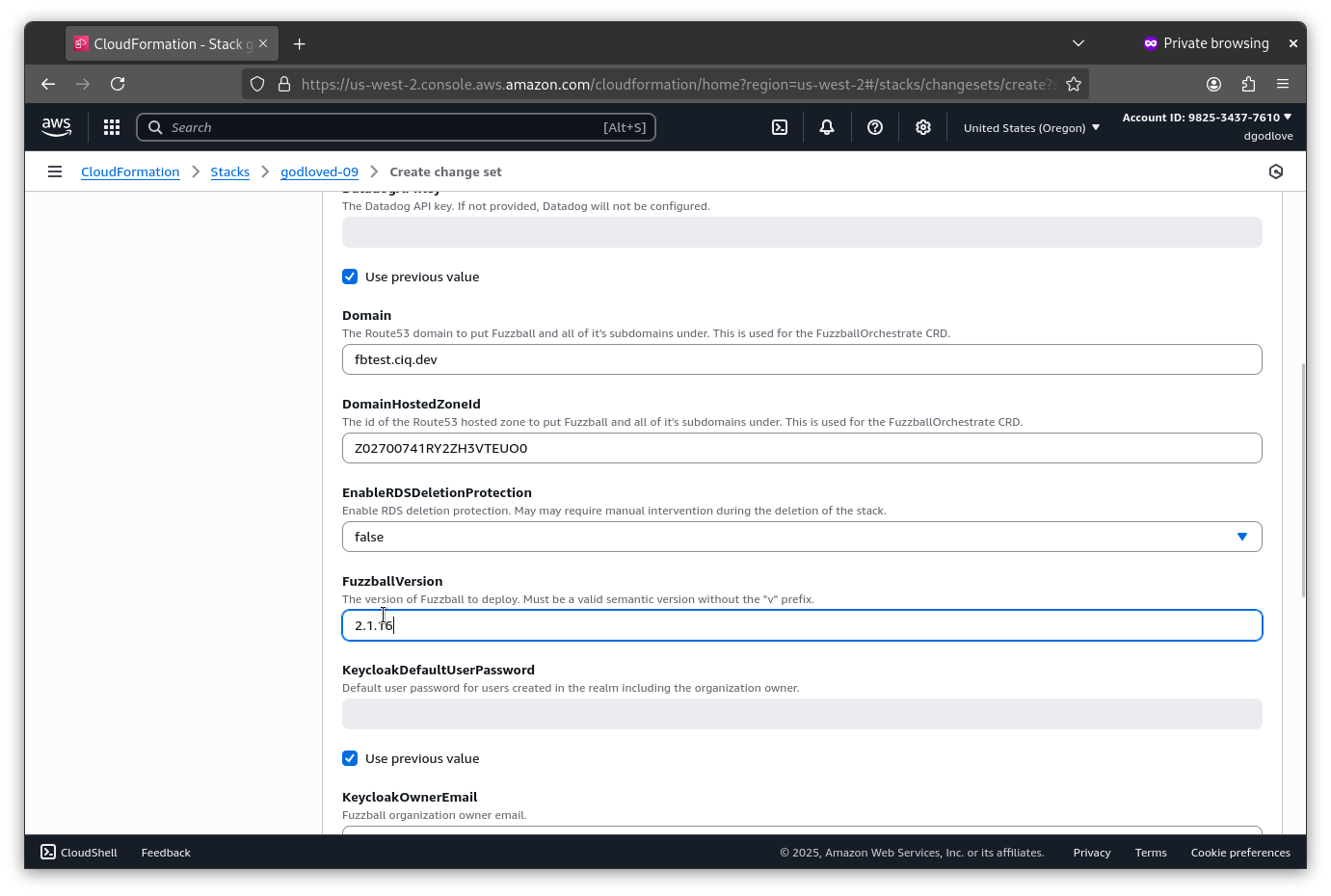Image resolution: width=1331 pixels, height=896 pixels.
Task: Expand the Account ID dropdown
Action: tap(1206, 117)
